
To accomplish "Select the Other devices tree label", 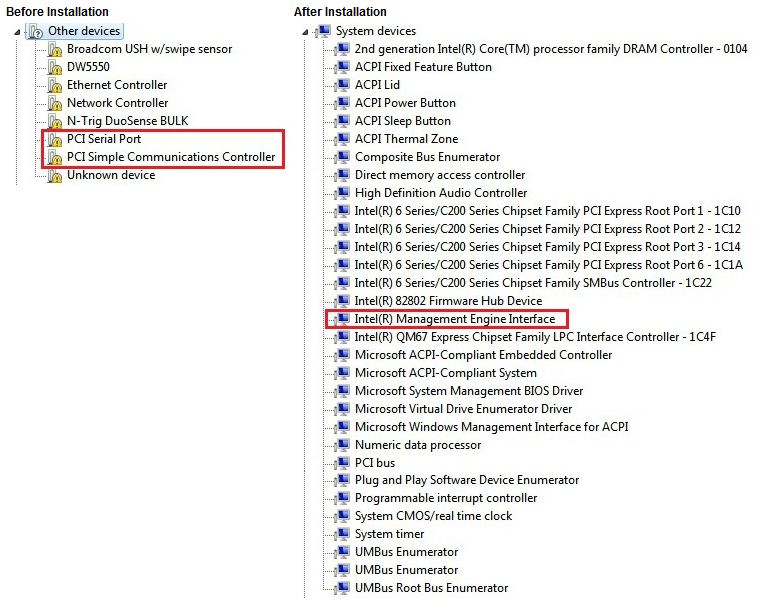I will 84,31.
